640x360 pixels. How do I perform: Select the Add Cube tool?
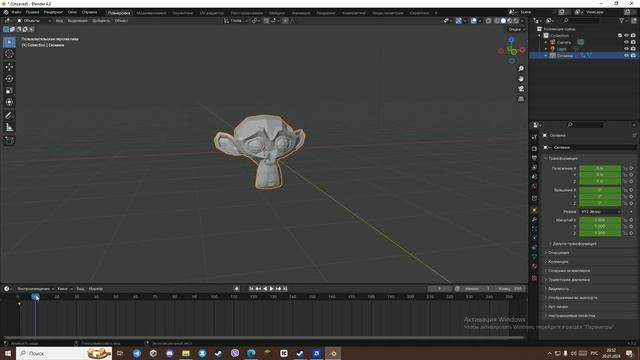[x=9, y=140]
